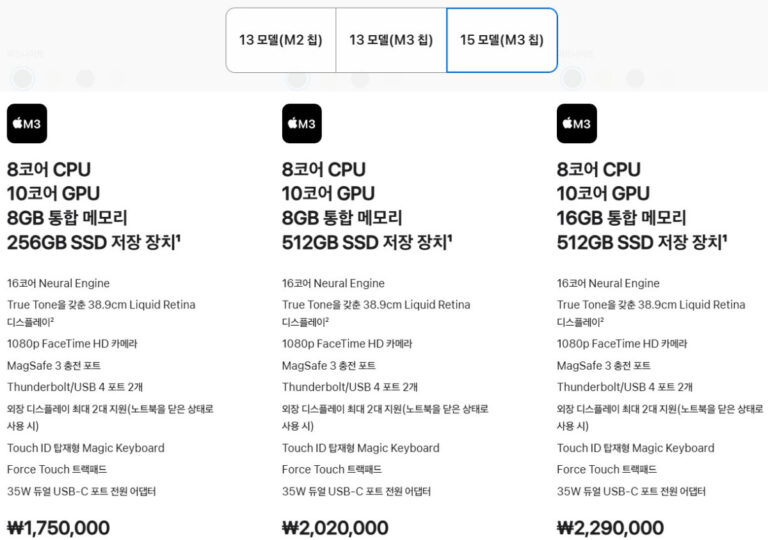Click 1080p FaceTime HD 카메라 in the ₩1,750,000 model

point(72,344)
